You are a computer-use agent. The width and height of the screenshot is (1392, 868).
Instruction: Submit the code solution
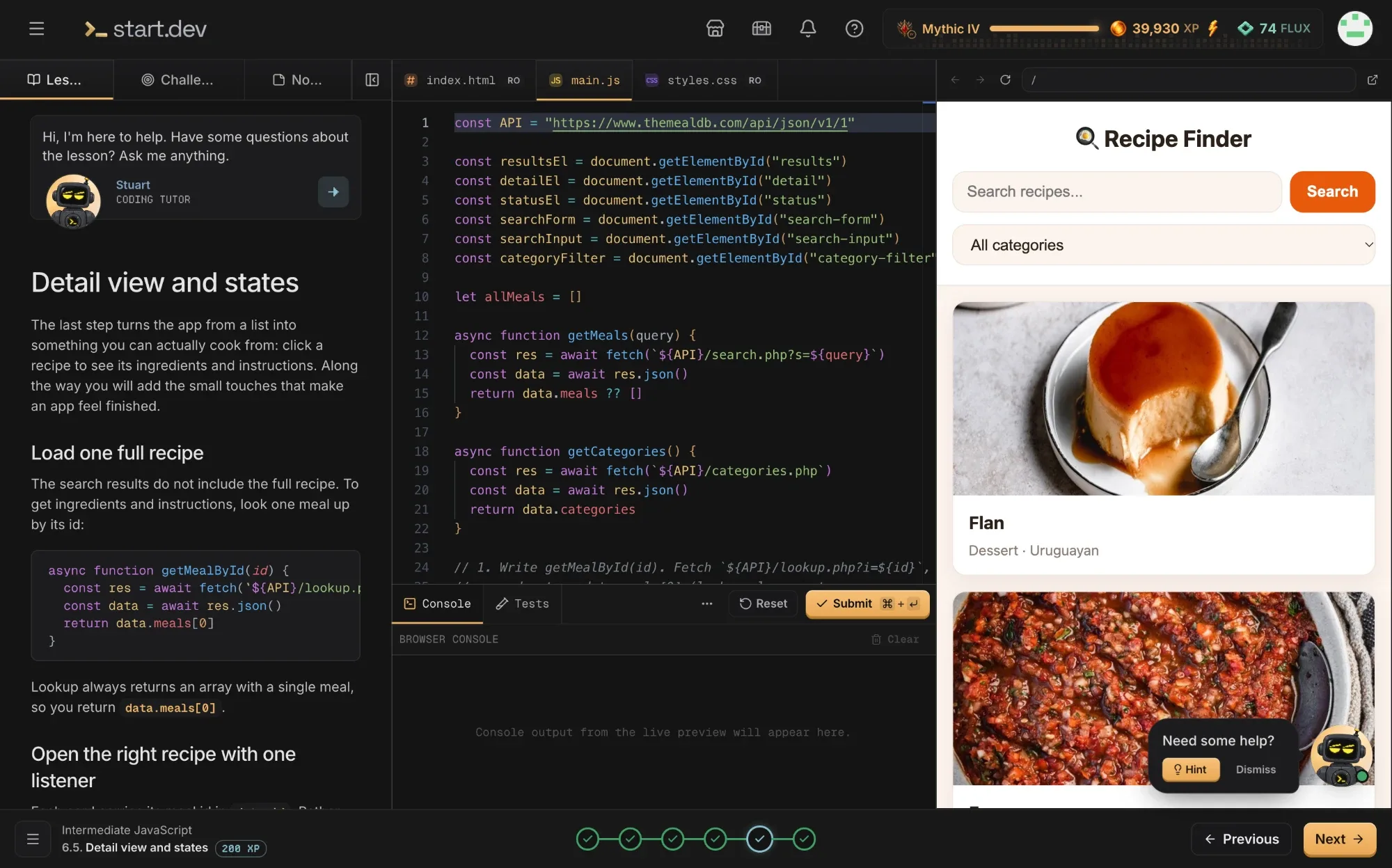[x=867, y=603]
